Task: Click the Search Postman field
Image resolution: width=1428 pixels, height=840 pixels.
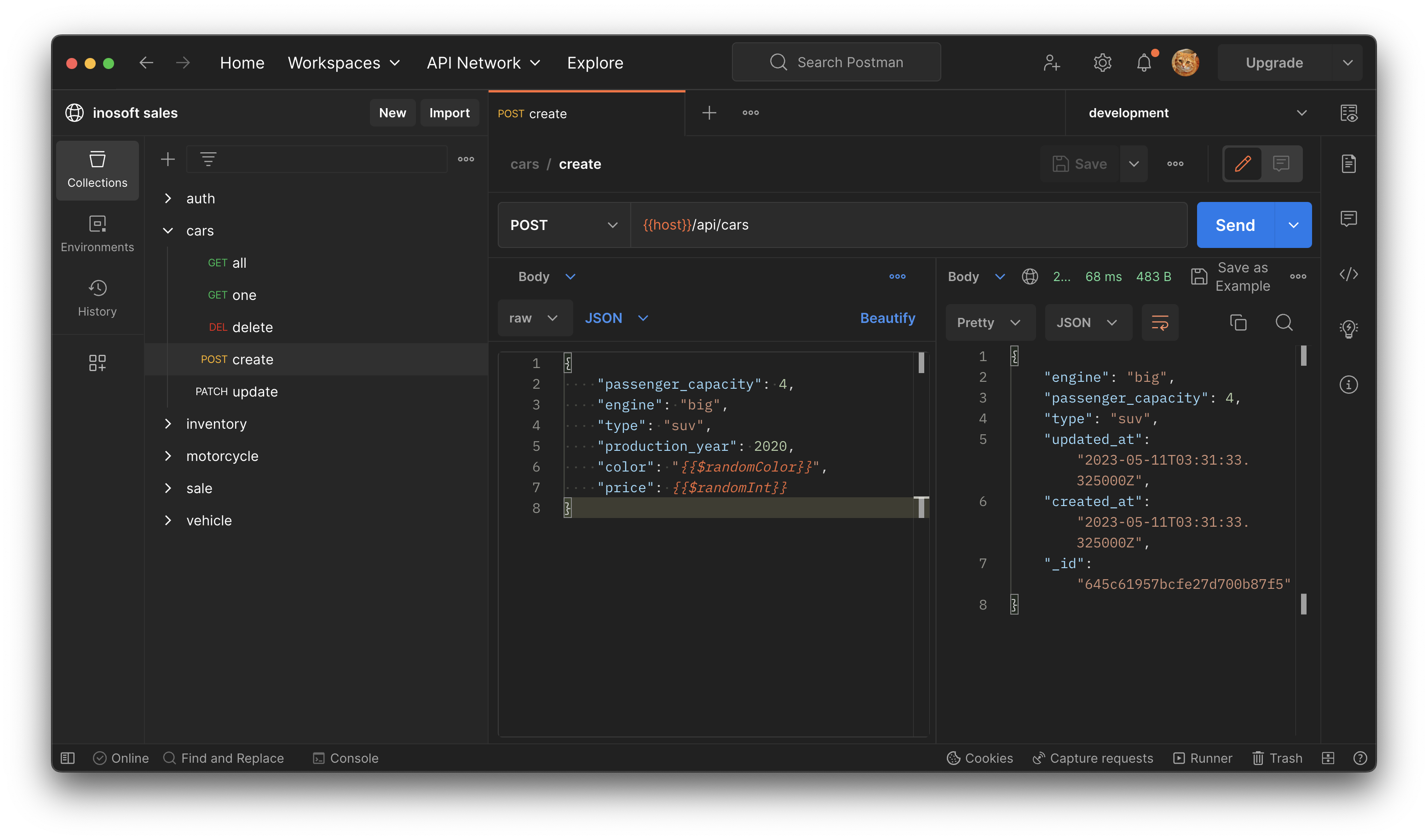Action: tap(836, 62)
